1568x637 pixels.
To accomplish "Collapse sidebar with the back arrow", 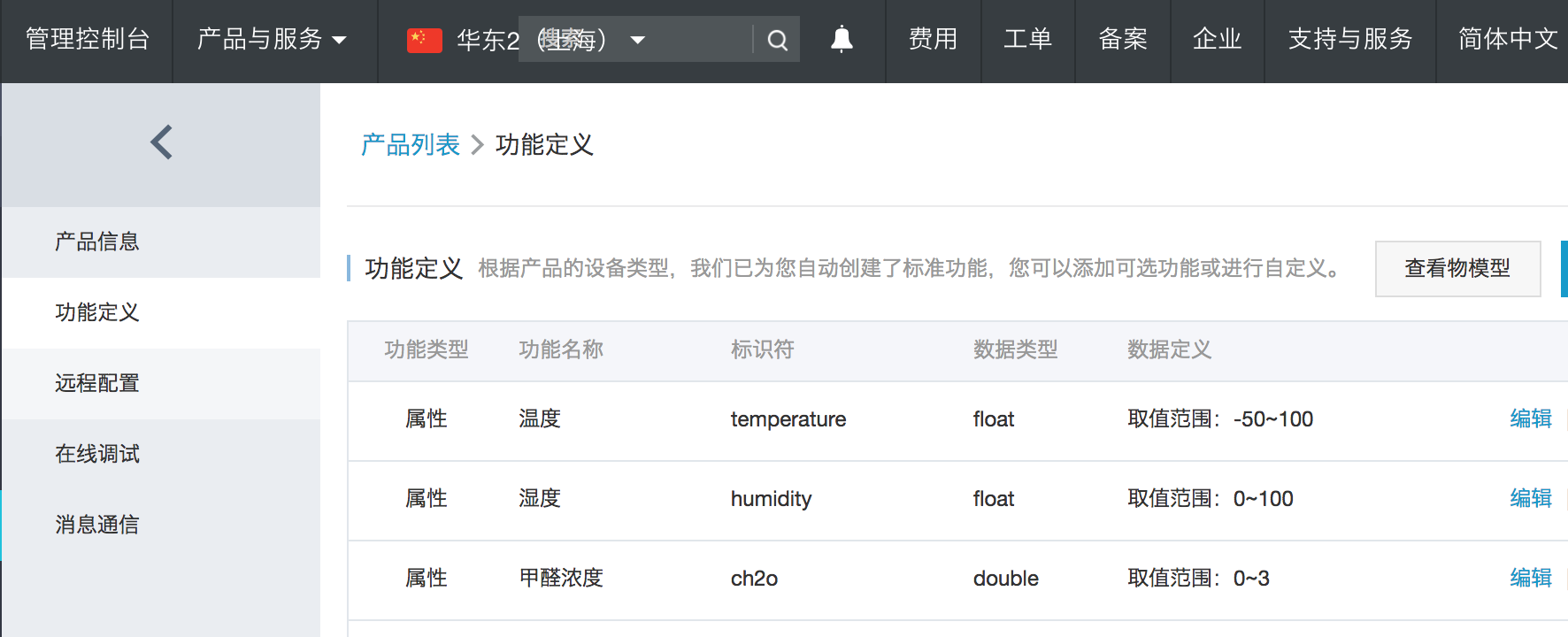I will (x=161, y=142).
